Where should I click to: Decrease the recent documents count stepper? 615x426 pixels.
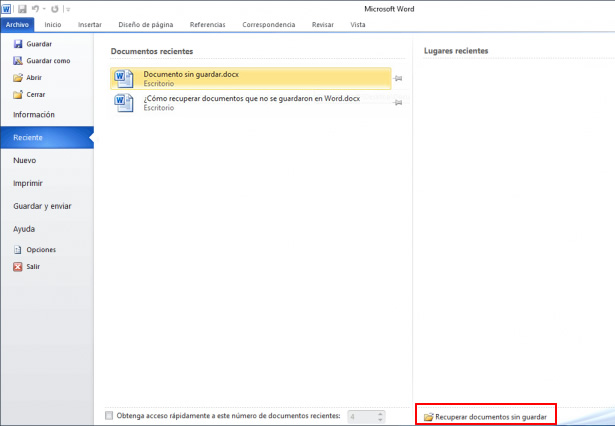click(380, 420)
